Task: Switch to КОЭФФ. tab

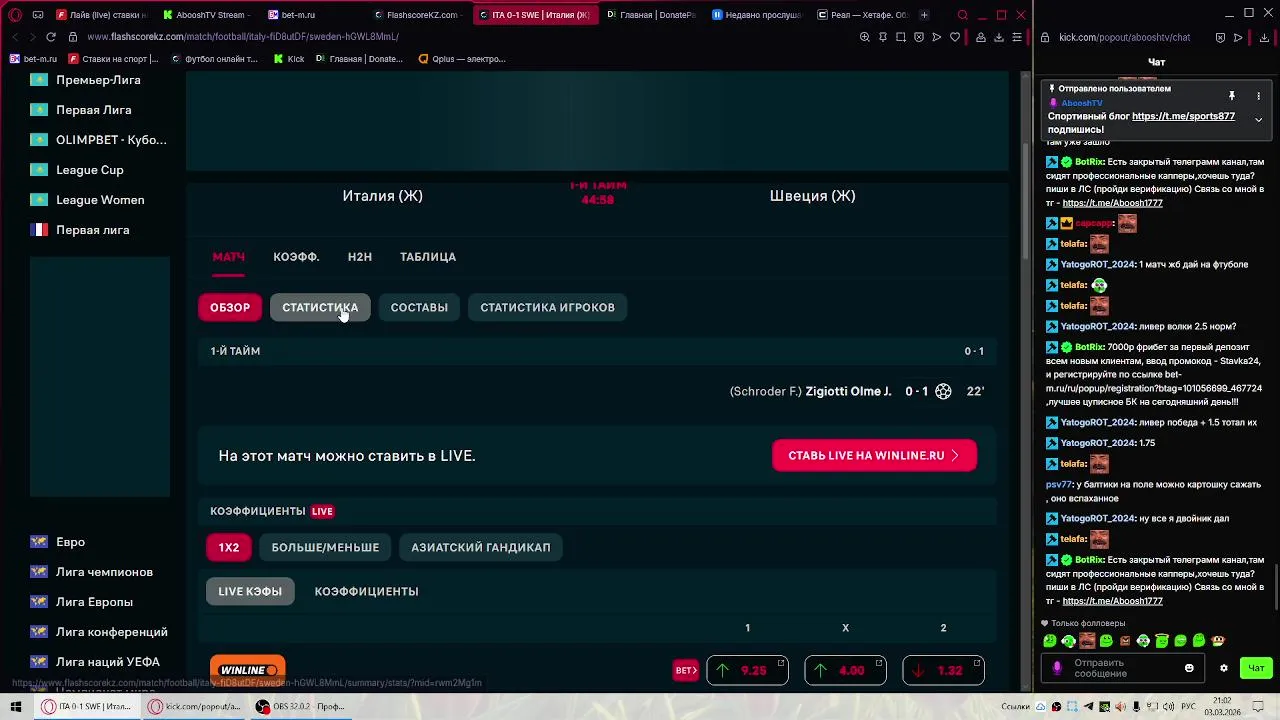Action: tap(296, 257)
